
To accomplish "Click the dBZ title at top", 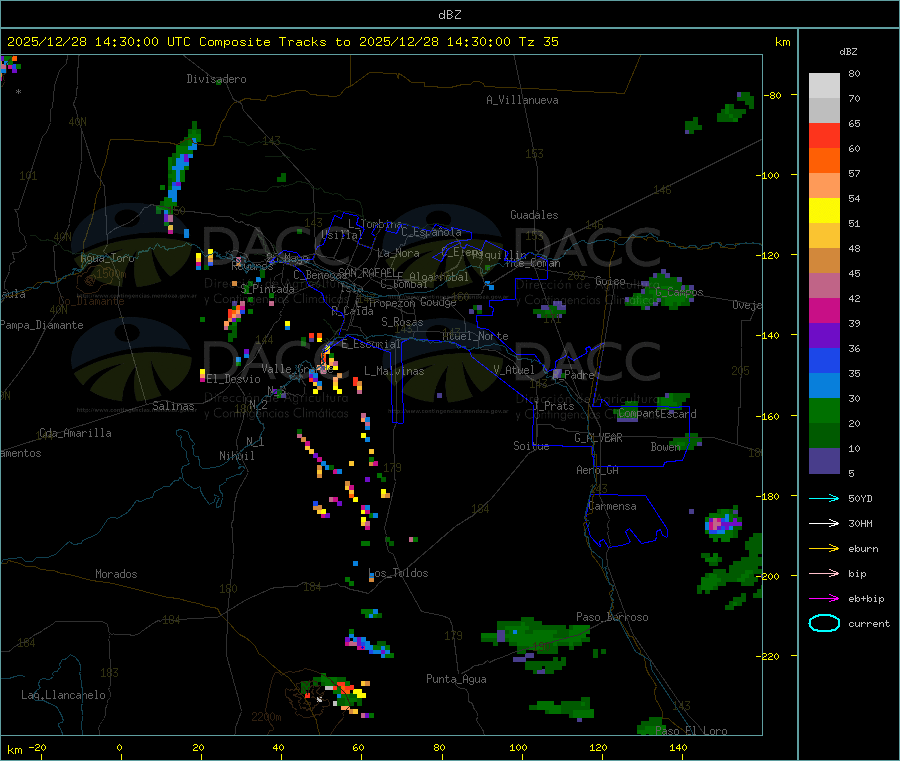I will pyautogui.click(x=449, y=15).
